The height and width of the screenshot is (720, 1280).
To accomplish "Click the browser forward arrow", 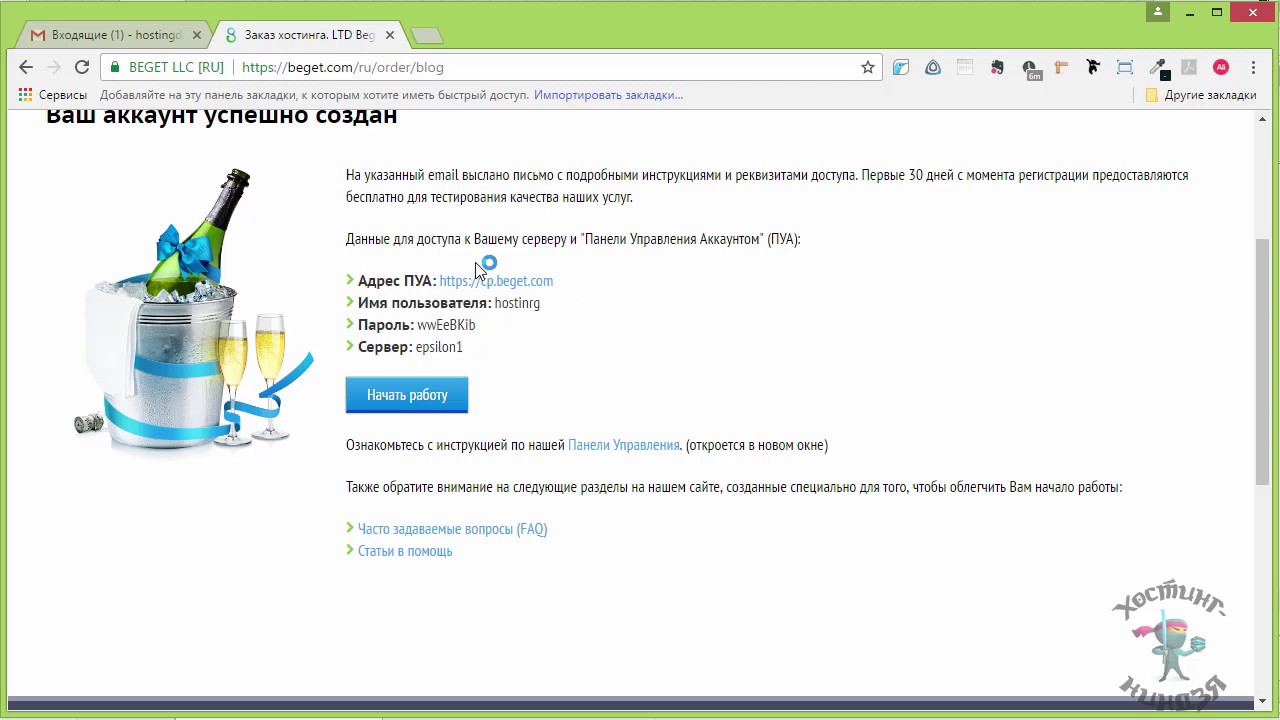I will pos(54,67).
